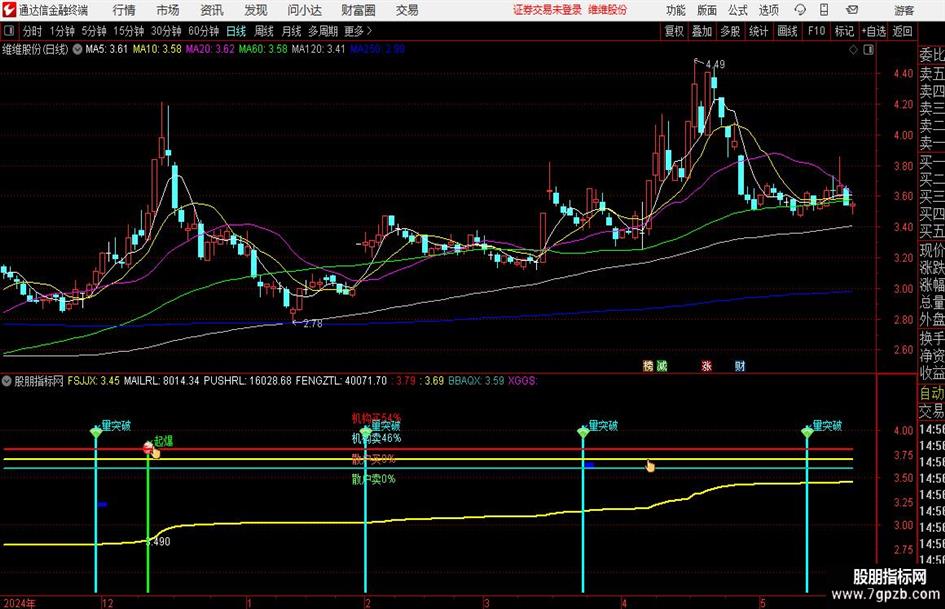
Task: Click the 画线 drawing button
Action: [787, 31]
